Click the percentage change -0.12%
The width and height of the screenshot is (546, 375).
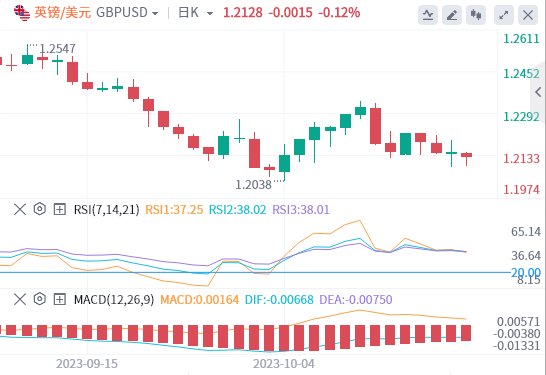point(339,13)
